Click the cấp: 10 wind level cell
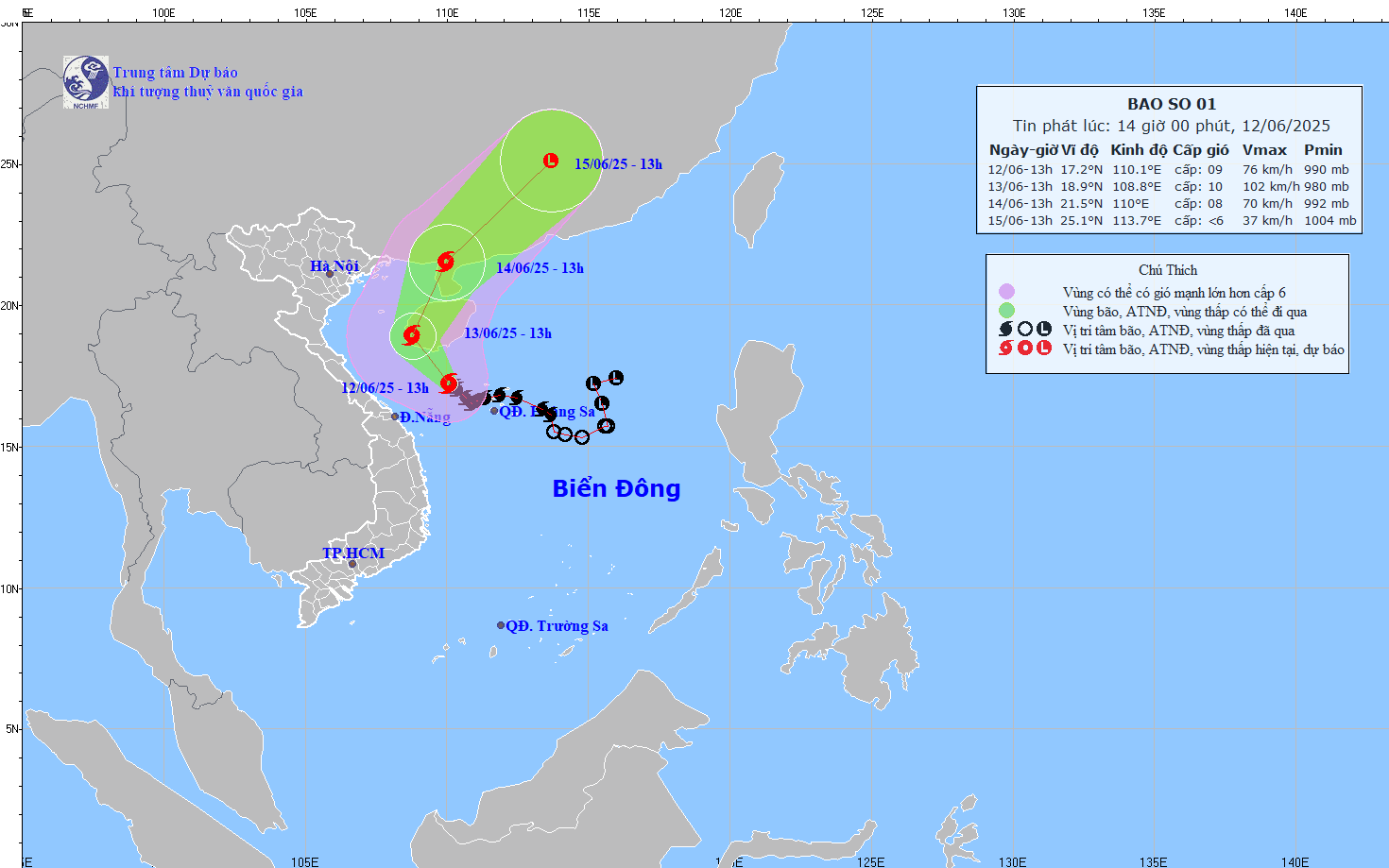Viewport: 1389px width, 868px height. (1198, 187)
